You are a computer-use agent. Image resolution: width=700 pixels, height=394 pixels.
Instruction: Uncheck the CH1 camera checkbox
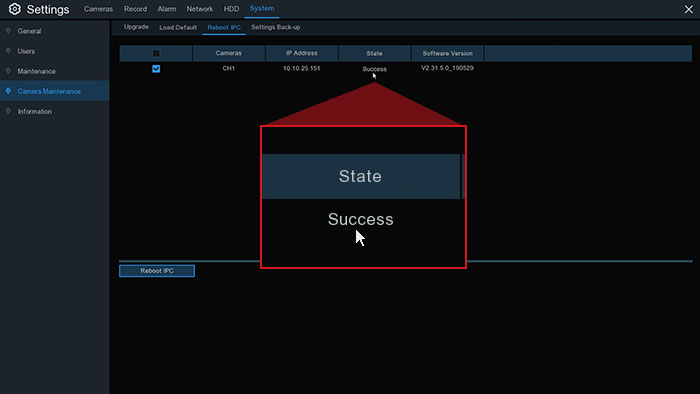pyautogui.click(x=156, y=69)
